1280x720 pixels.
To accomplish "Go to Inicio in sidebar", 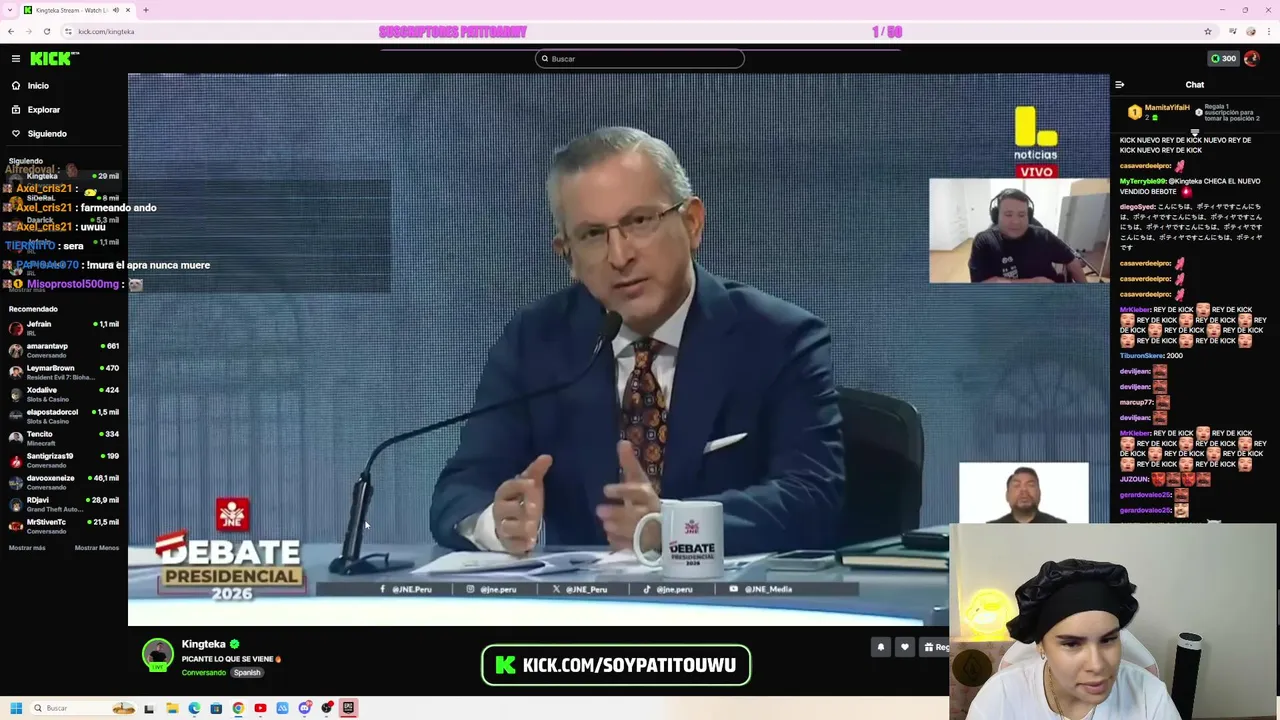I will tap(38, 86).
